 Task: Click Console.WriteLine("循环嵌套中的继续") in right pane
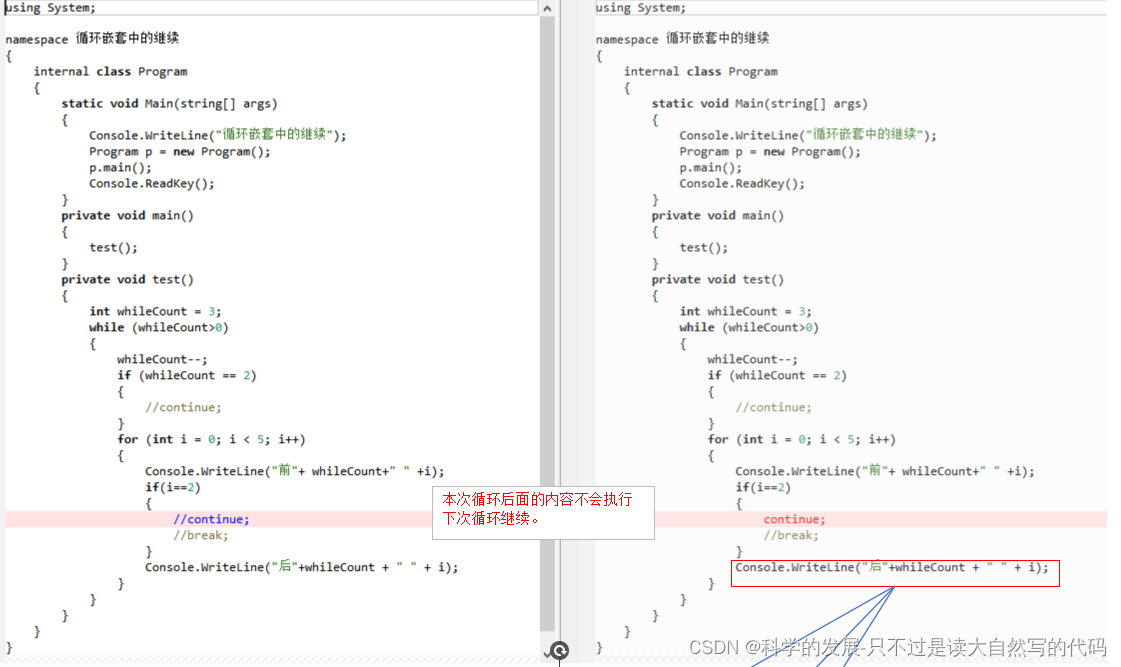pyautogui.click(x=808, y=135)
